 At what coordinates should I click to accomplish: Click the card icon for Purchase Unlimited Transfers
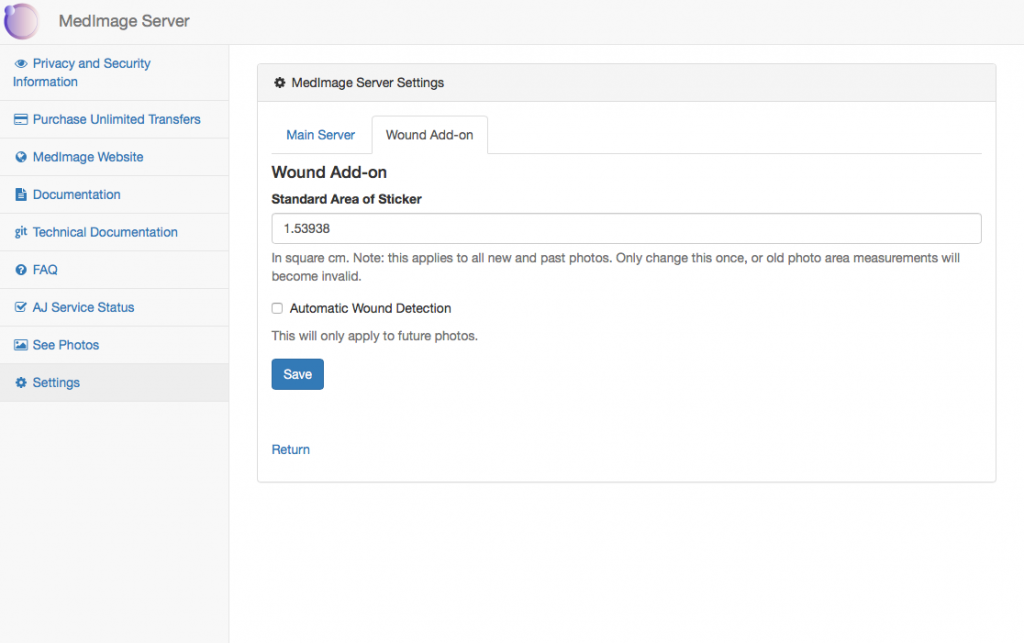[20, 119]
